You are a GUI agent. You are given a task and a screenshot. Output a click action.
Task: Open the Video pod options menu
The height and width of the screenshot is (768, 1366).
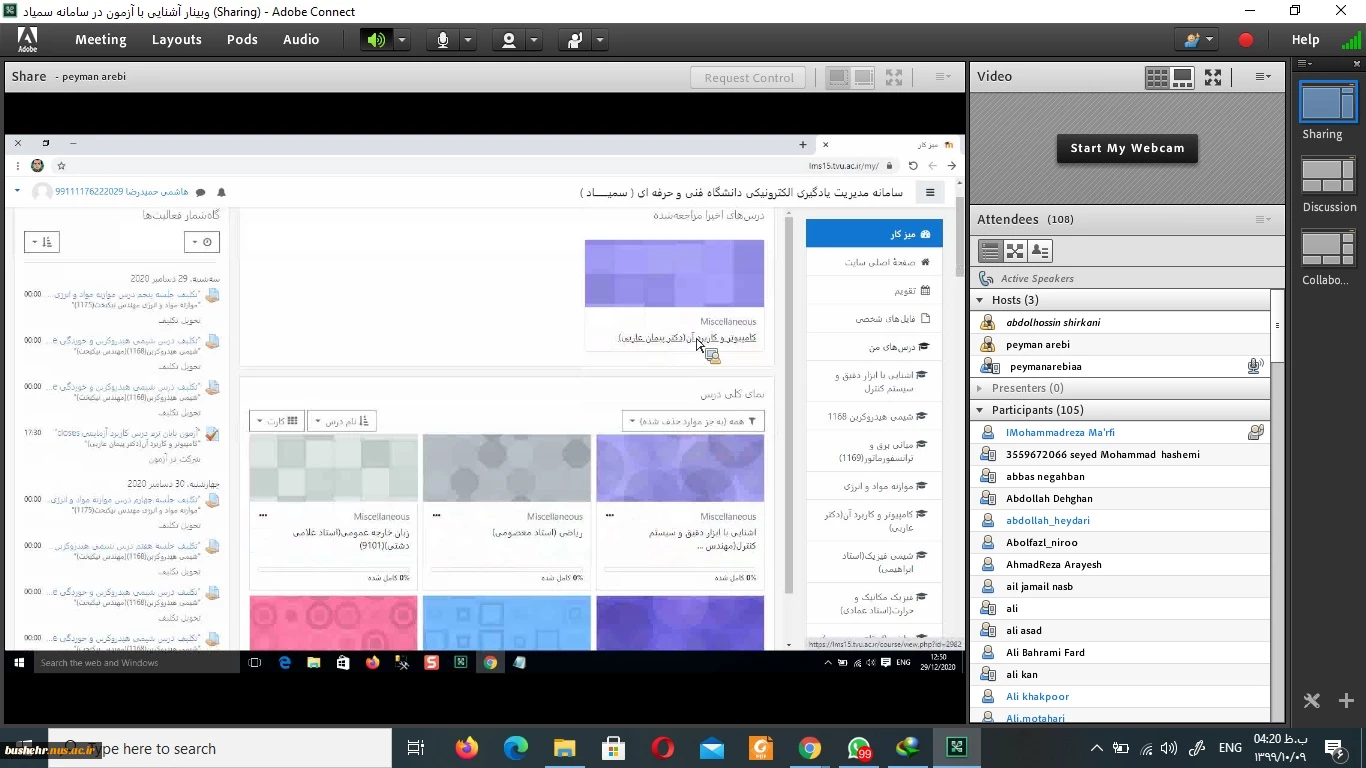(x=1263, y=77)
